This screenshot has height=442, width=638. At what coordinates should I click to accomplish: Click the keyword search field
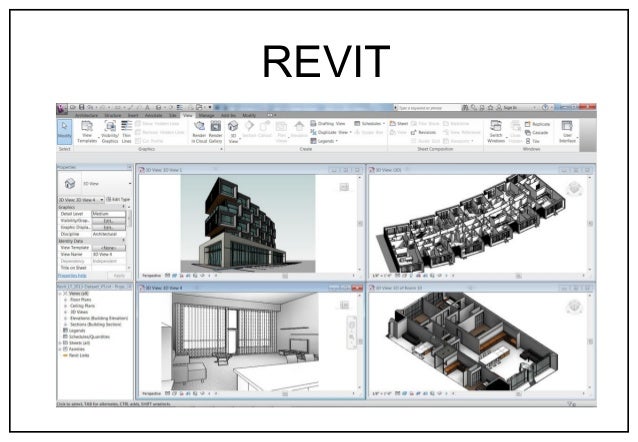[428, 108]
